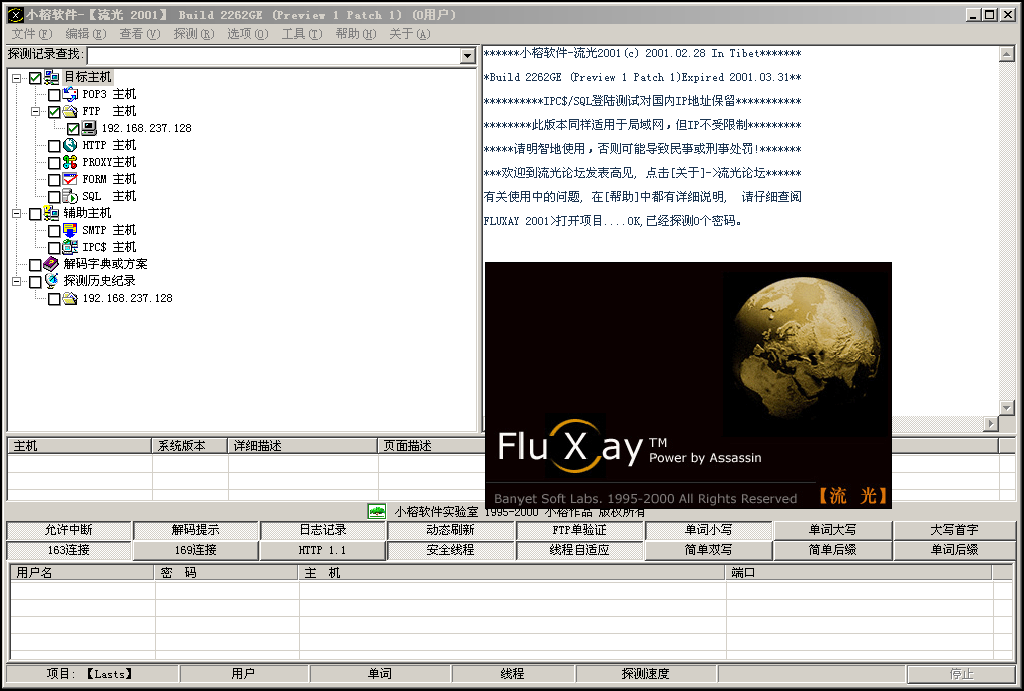Viewport: 1024px width, 691px height.
Task: Check the POP3 主机 checkbox
Action: pyautogui.click(x=54, y=95)
